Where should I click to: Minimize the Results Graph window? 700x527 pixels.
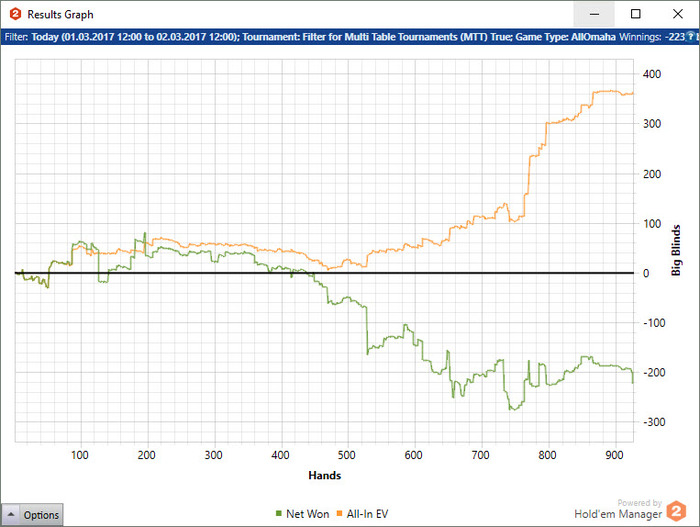[594, 14]
